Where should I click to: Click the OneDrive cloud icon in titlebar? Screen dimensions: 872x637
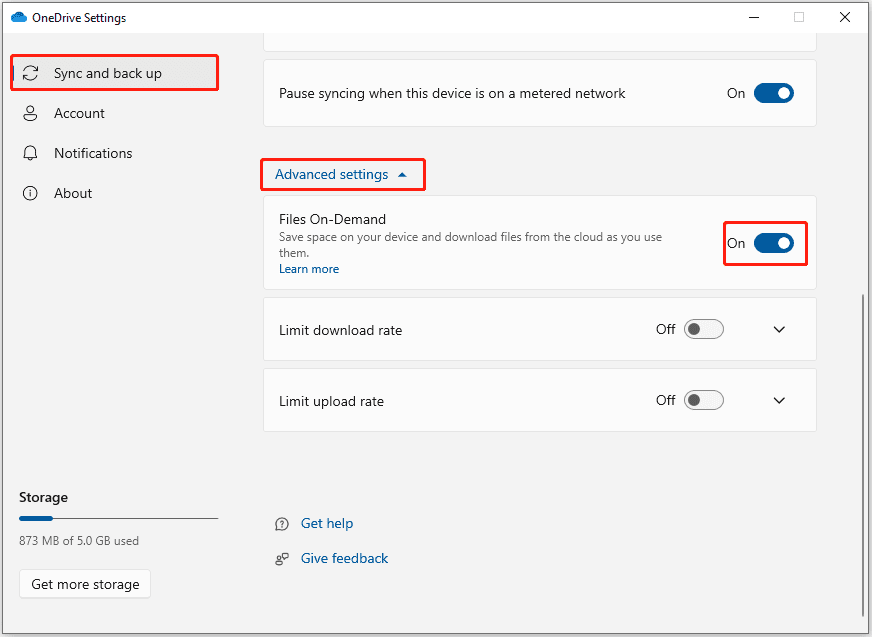tap(18, 17)
